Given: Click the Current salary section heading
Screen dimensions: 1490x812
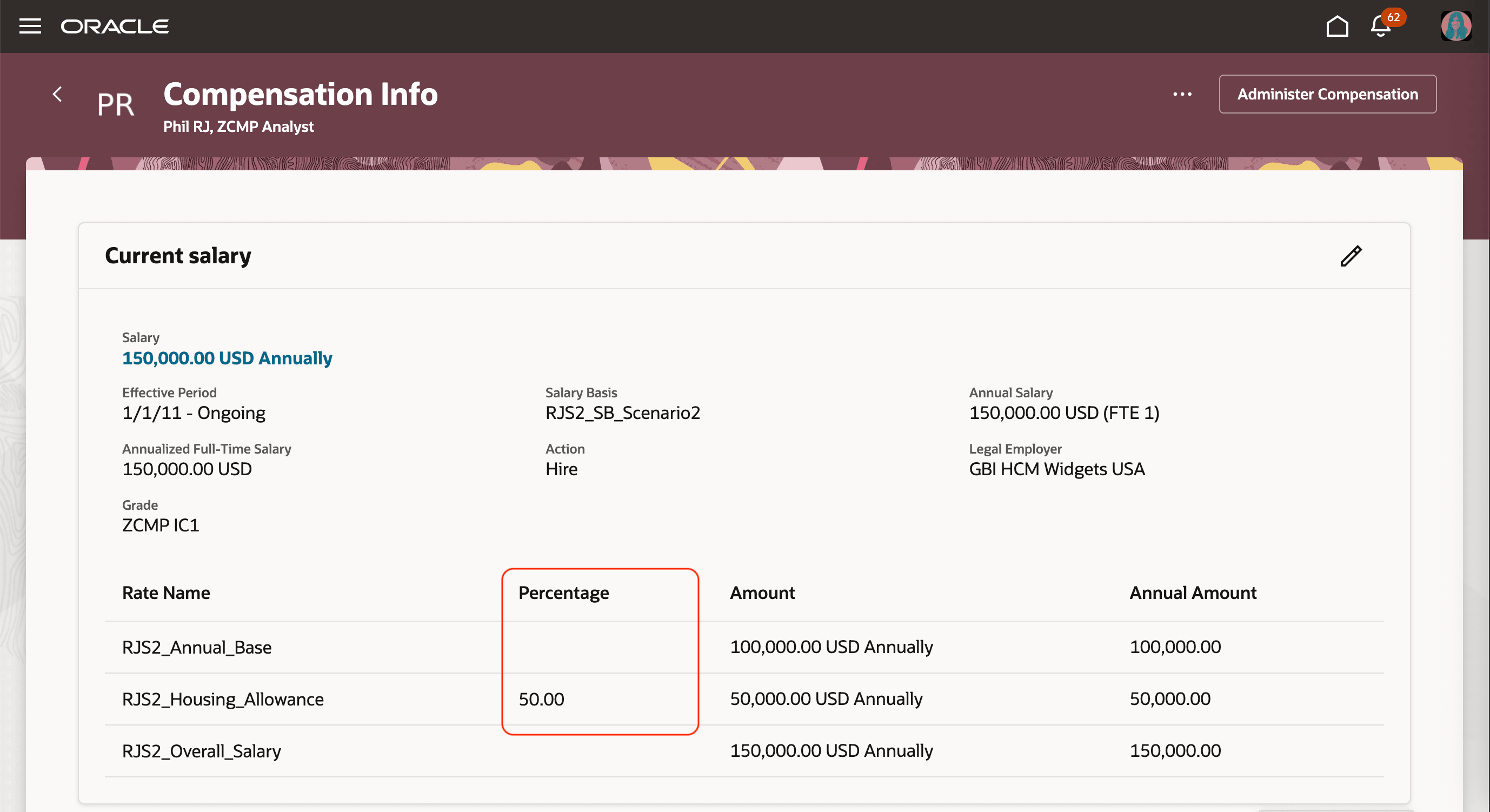Looking at the screenshot, I should pos(177,255).
